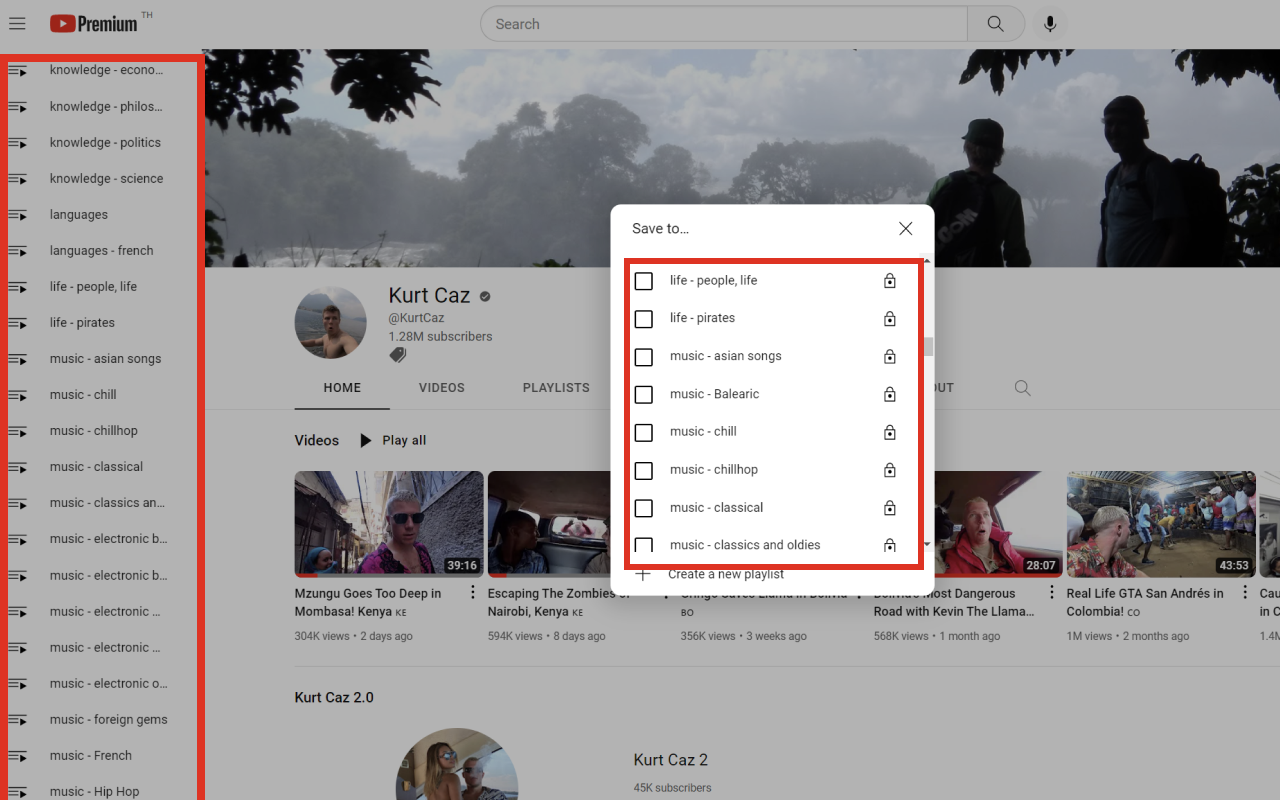1280x800 pixels.
Task: Switch to the VIDEOS channel tab
Action: pyautogui.click(x=442, y=388)
